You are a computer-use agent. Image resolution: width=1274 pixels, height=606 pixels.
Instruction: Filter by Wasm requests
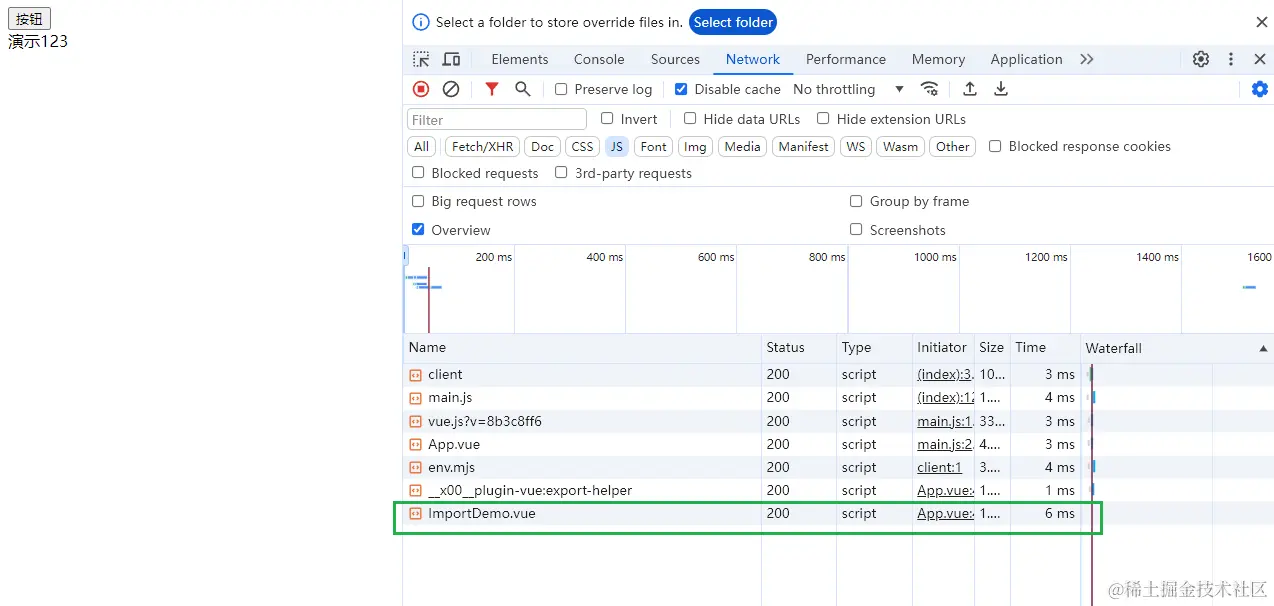coord(900,146)
